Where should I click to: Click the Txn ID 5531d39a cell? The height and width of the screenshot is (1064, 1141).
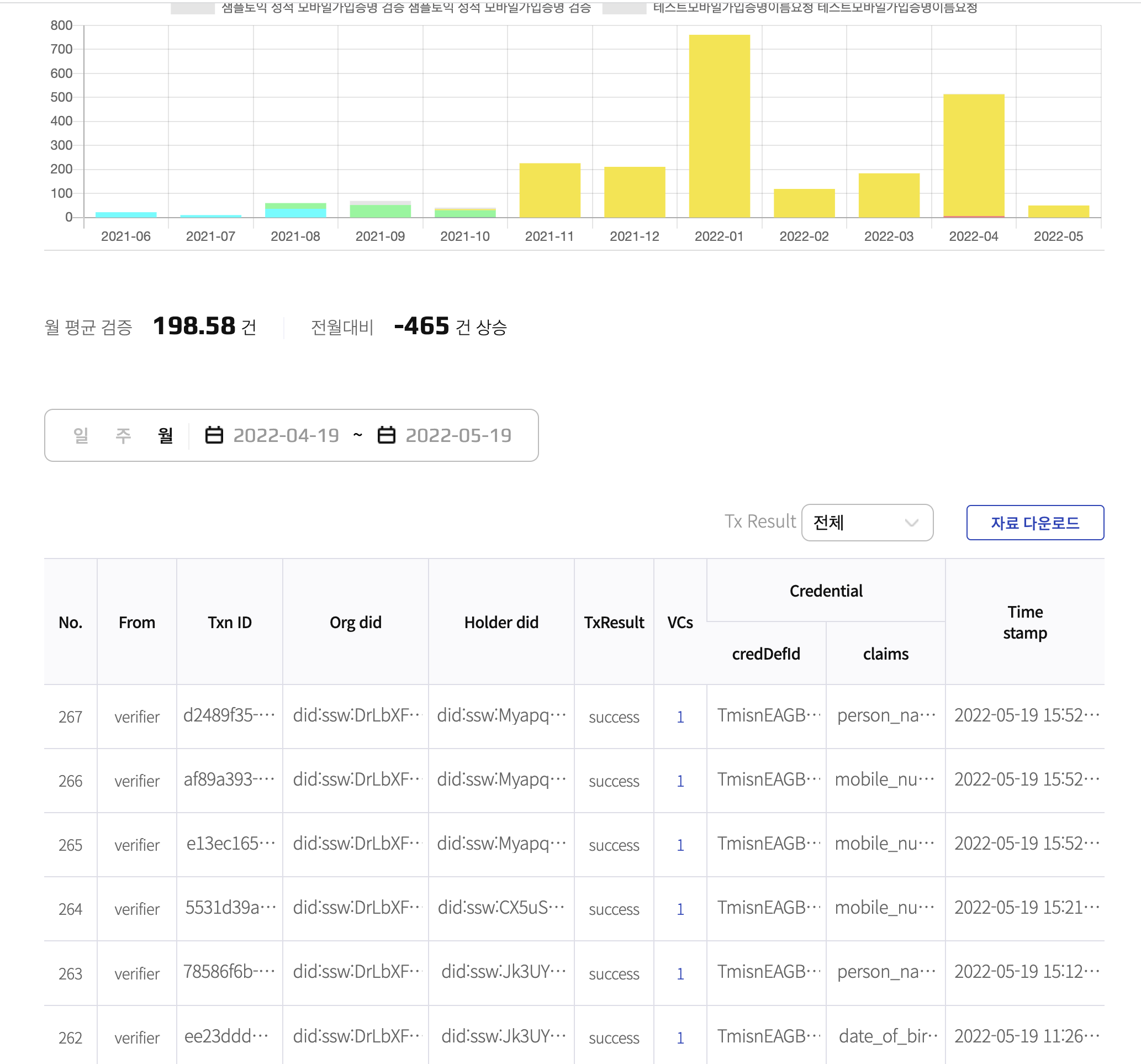tap(231, 908)
